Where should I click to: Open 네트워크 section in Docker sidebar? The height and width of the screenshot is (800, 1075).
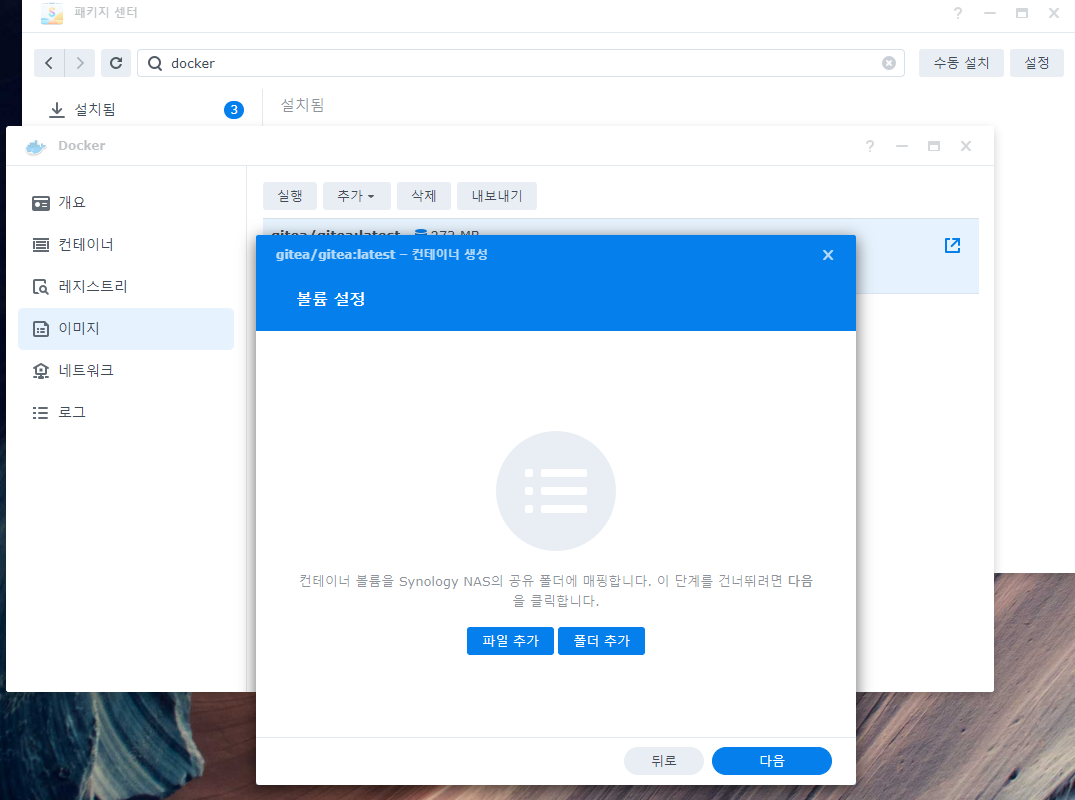126,371
